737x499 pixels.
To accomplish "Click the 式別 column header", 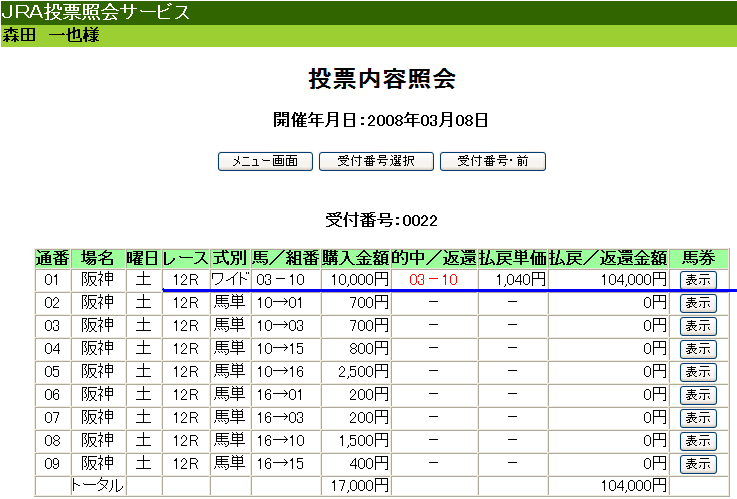I will [230, 258].
